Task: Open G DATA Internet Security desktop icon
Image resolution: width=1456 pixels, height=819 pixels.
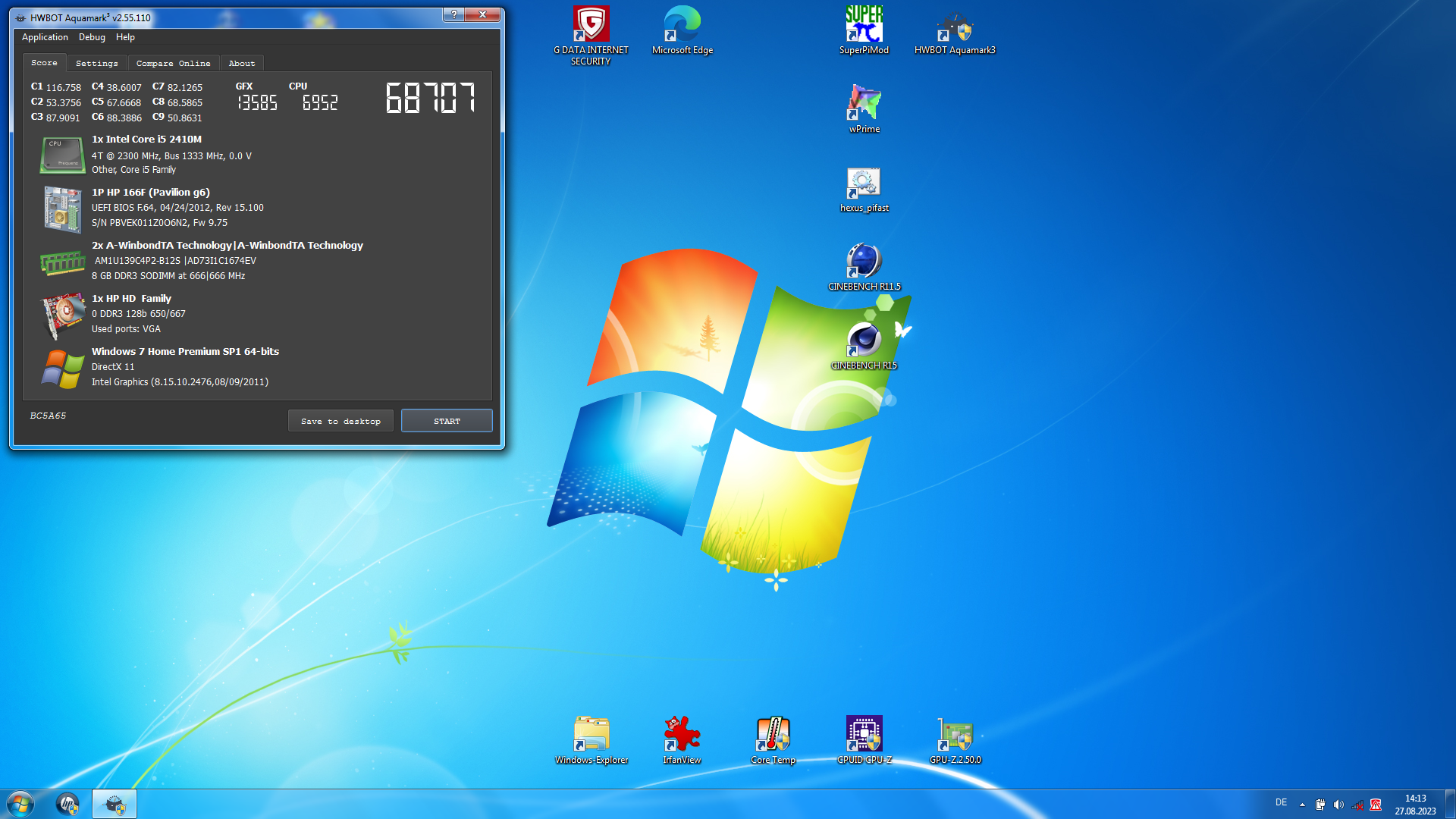Action: (591, 35)
